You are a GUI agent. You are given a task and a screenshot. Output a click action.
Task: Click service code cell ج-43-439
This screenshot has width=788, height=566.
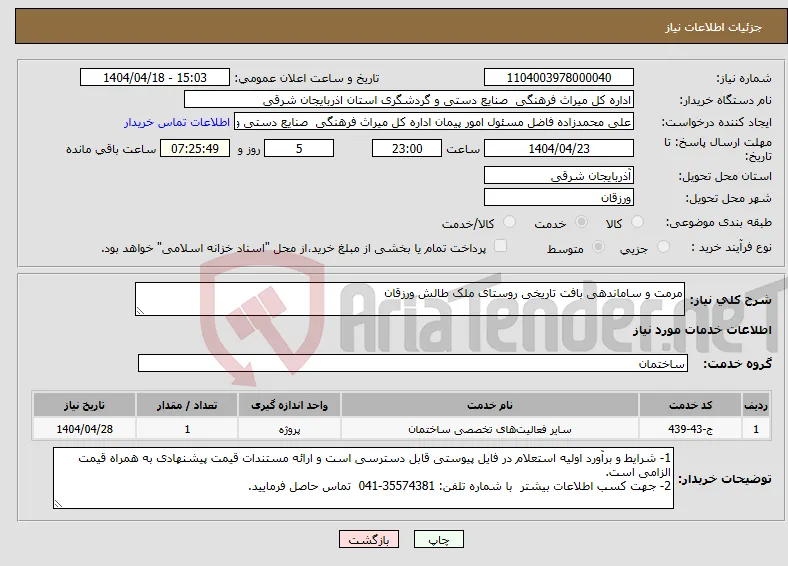coord(691,429)
